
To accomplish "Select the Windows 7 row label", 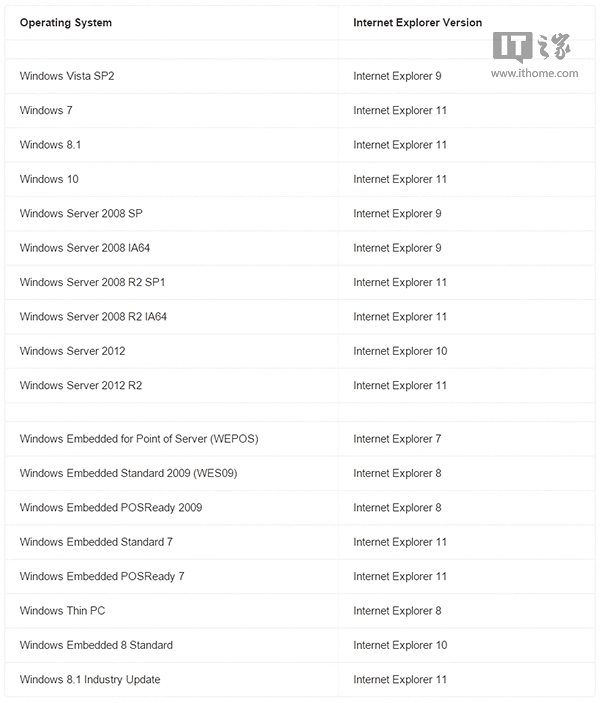I will [x=46, y=110].
